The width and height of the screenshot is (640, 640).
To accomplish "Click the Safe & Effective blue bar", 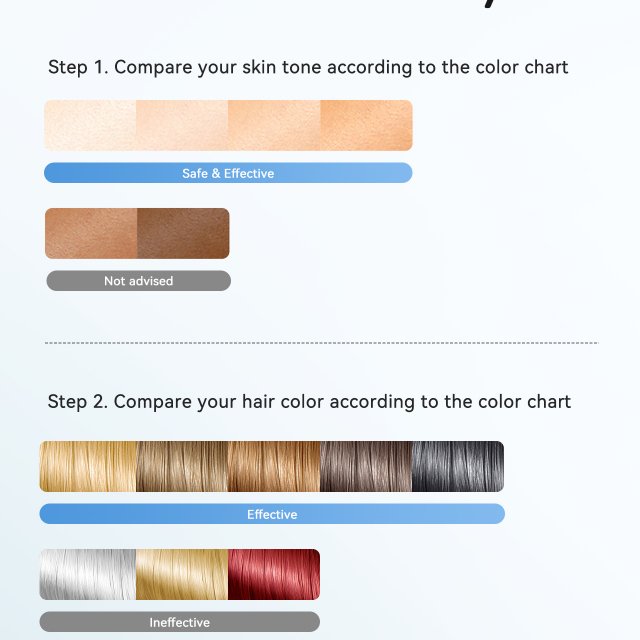I will 228,173.
